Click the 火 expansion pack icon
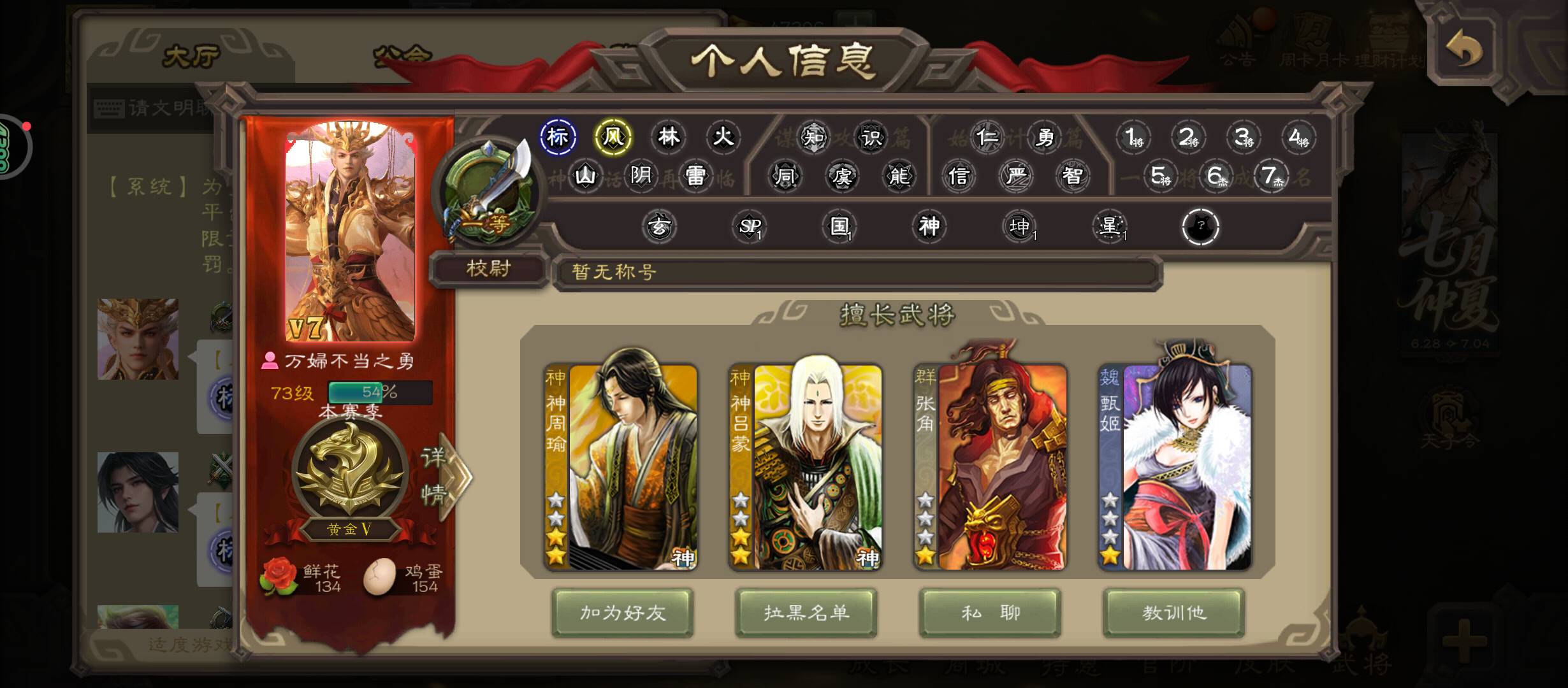Image resolution: width=1568 pixels, height=688 pixels. coord(723,137)
